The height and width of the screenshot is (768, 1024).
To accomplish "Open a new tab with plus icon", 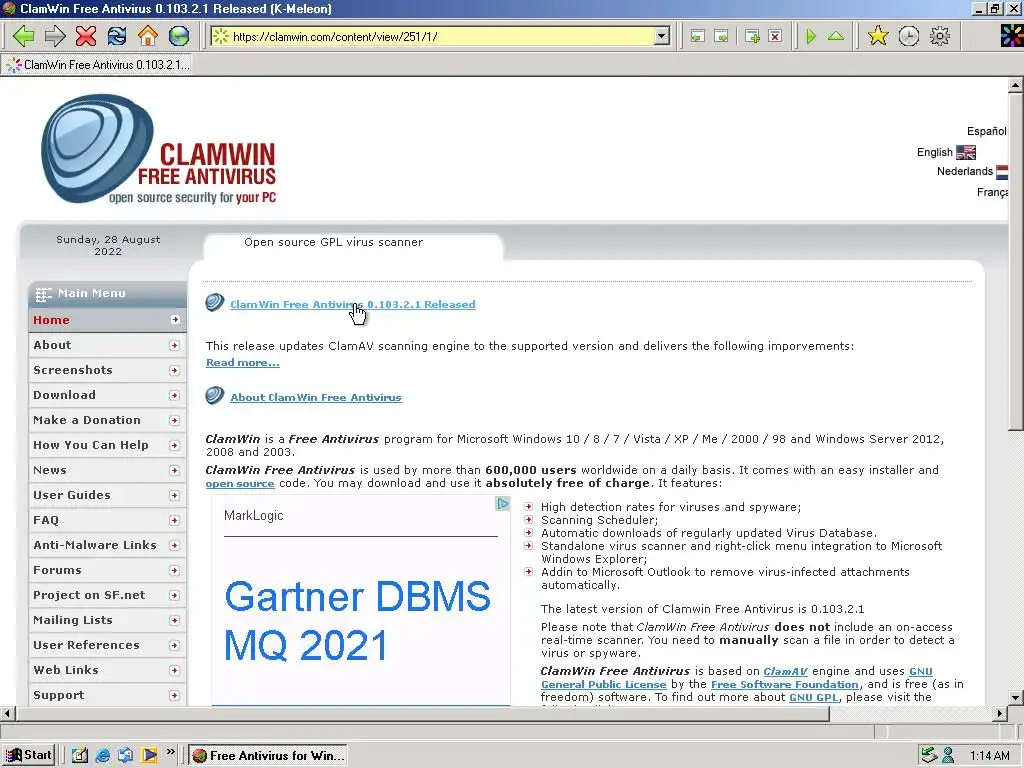I will pos(752,37).
